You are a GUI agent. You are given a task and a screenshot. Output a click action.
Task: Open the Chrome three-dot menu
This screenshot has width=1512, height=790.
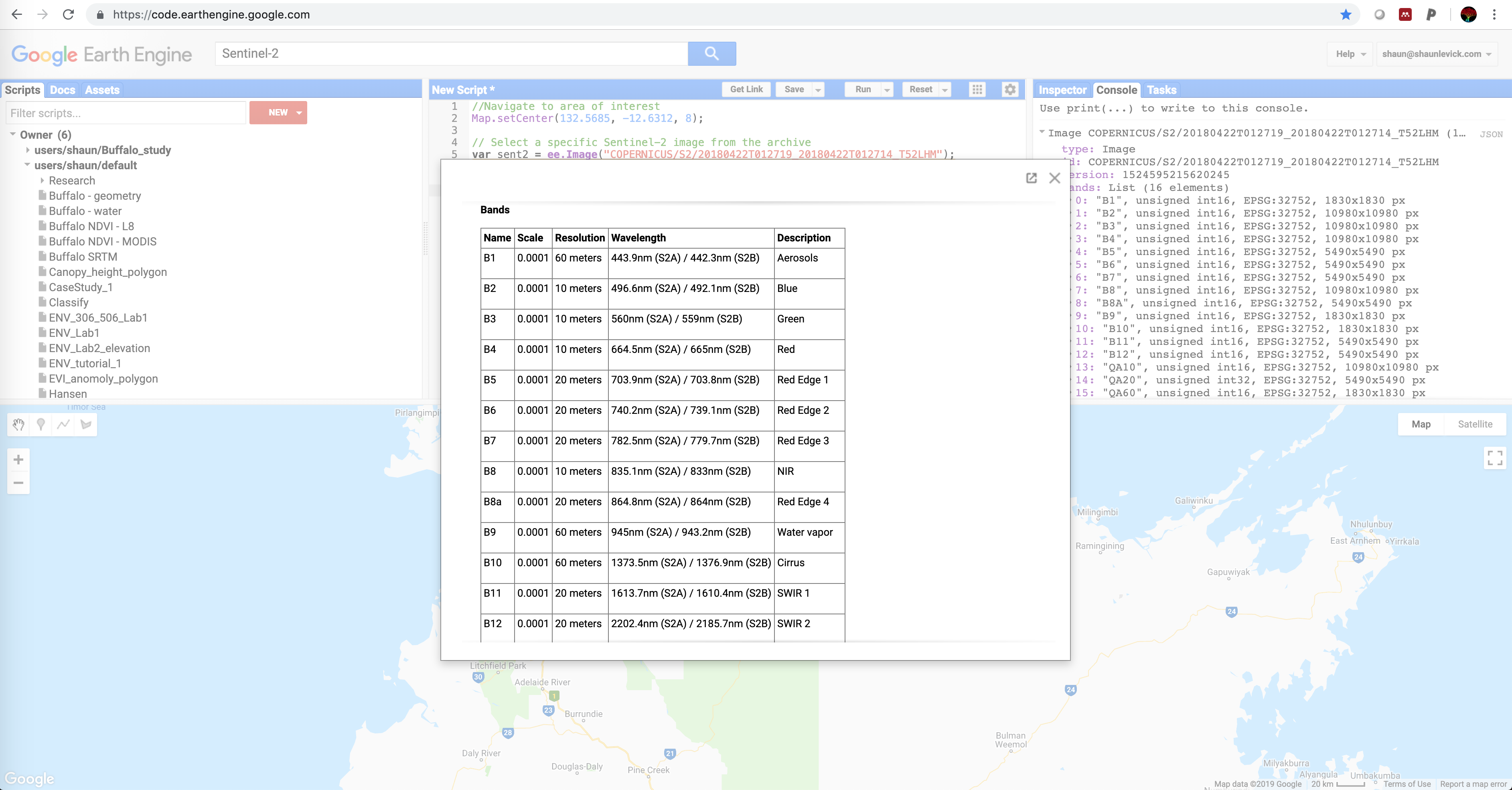[1494, 15]
